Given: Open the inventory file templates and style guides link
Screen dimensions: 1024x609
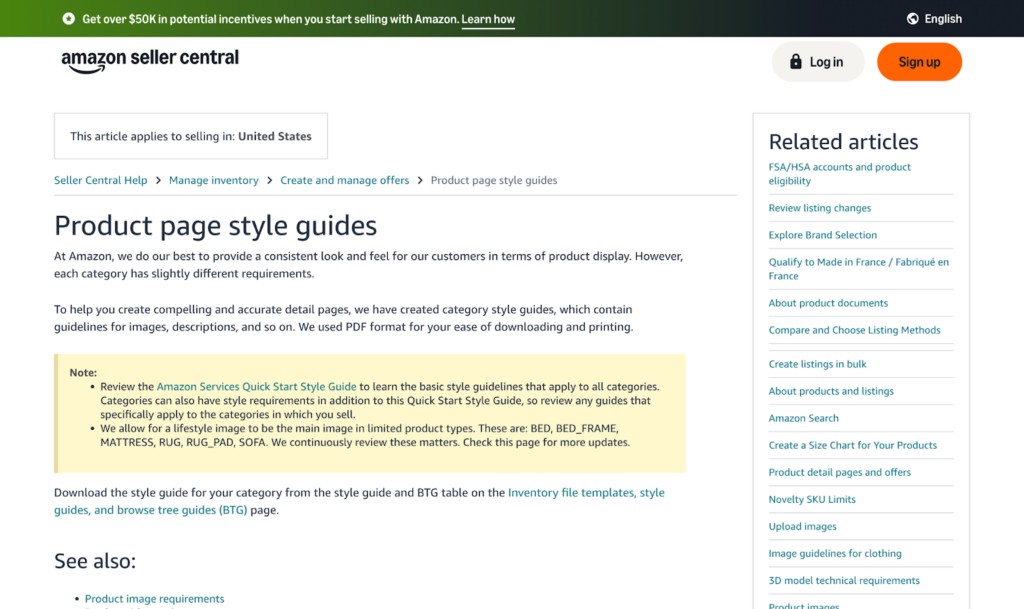Looking at the screenshot, I should 585,493.
